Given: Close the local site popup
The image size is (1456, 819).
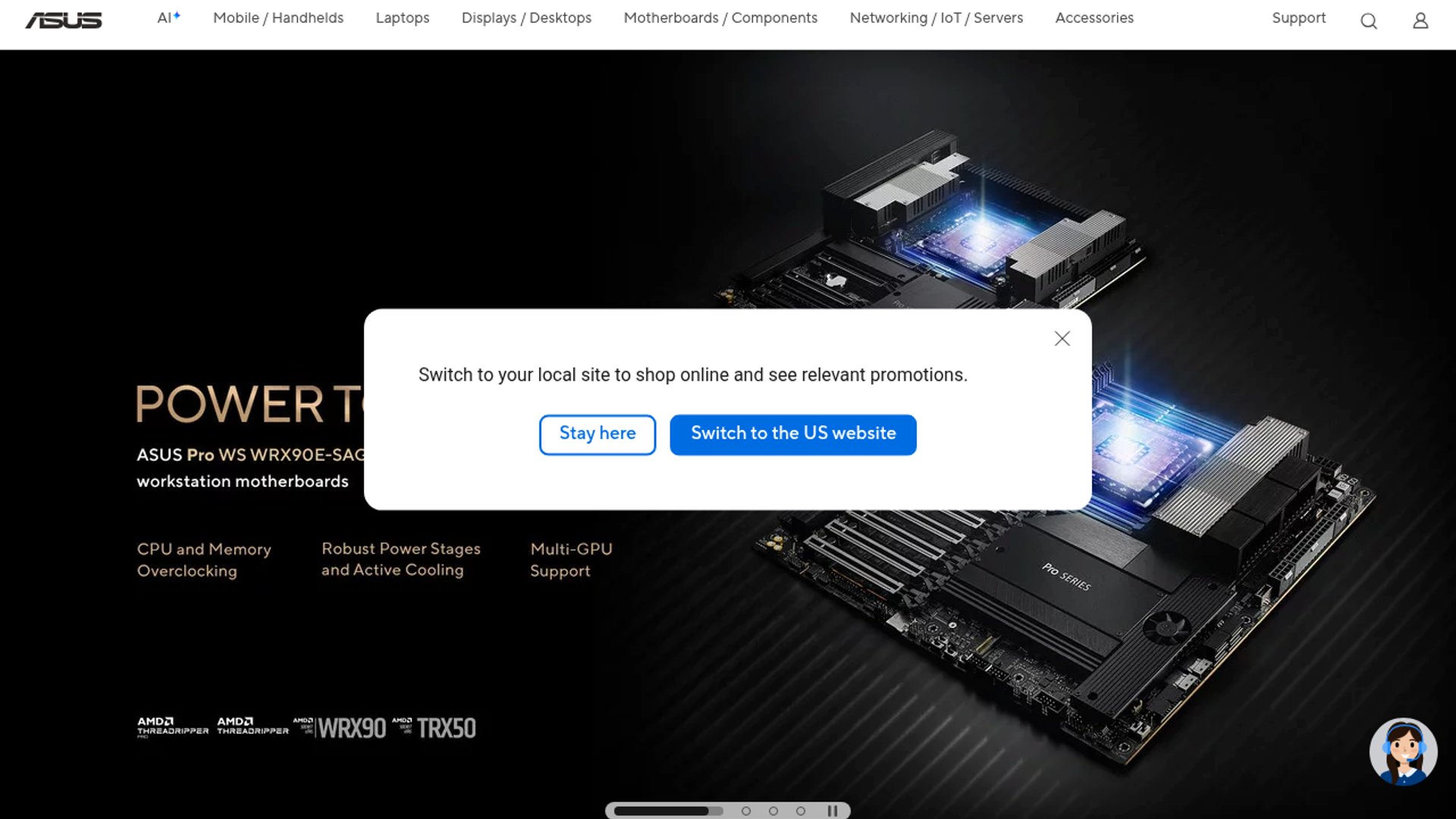Looking at the screenshot, I should [x=1062, y=339].
